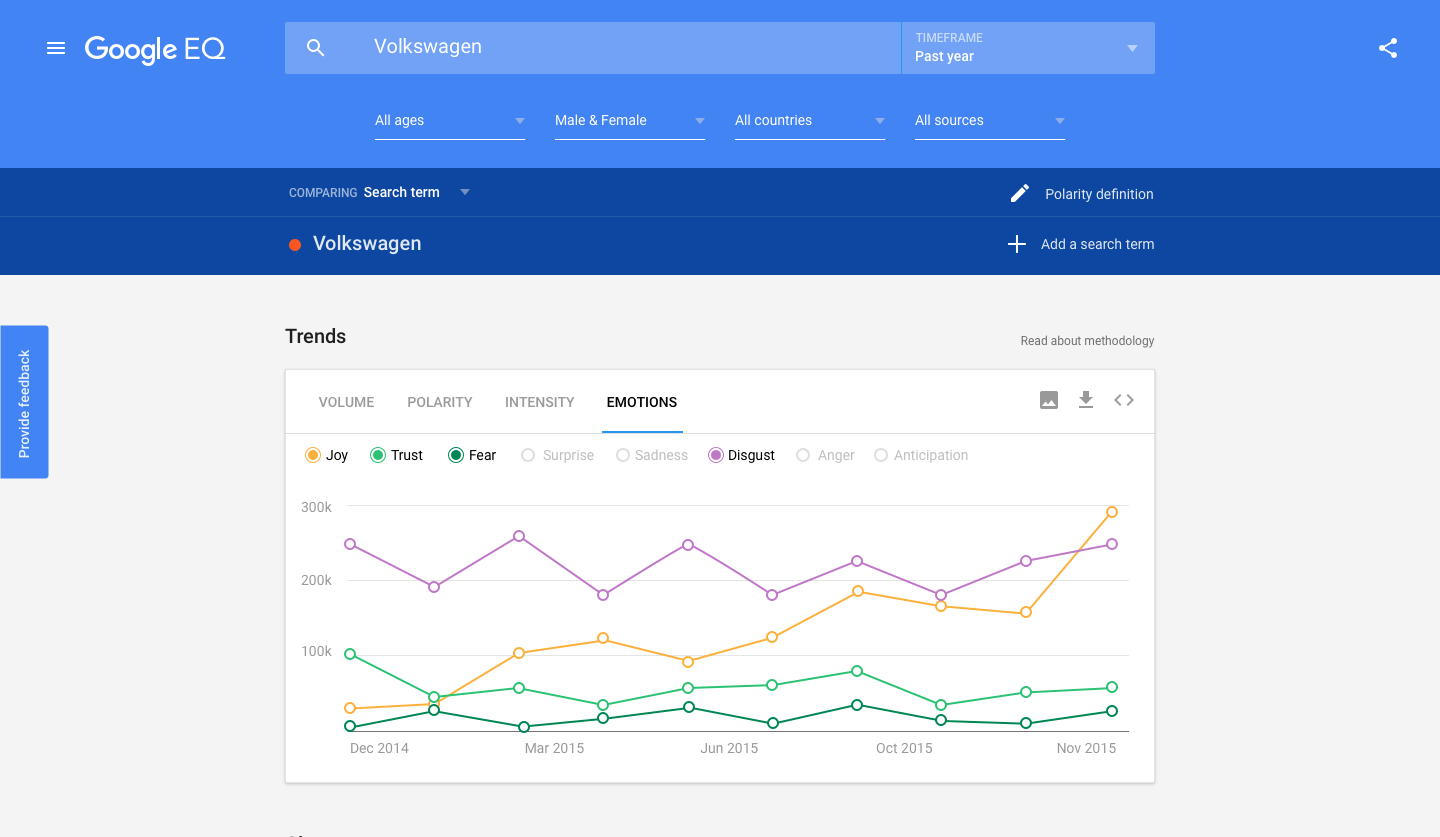Toggle Trust emotion series
Image resolution: width=1440 pixels, height=837 pixels.
(x=396, y=455)
